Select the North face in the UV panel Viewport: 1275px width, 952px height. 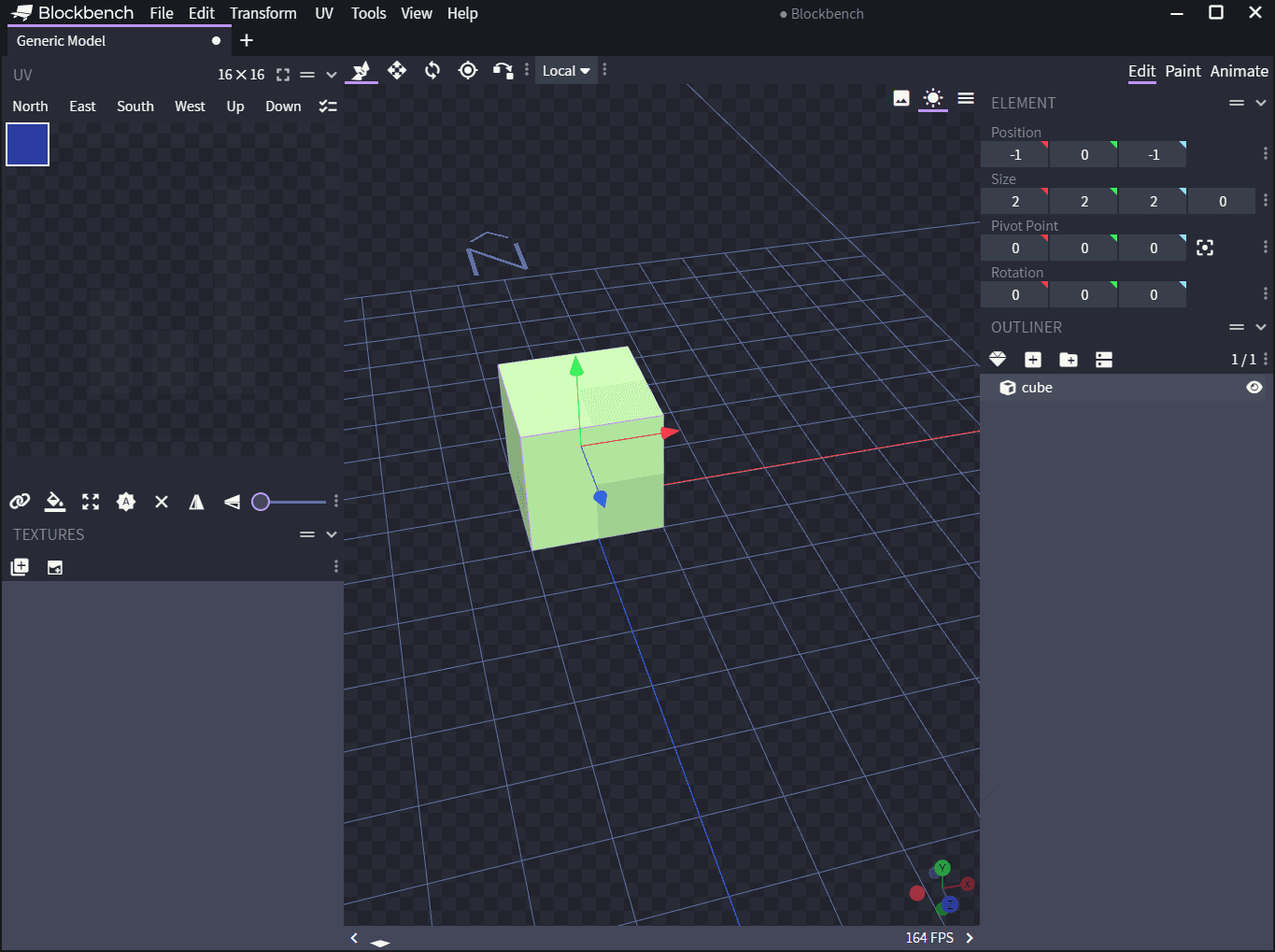[x=29, y=106]
